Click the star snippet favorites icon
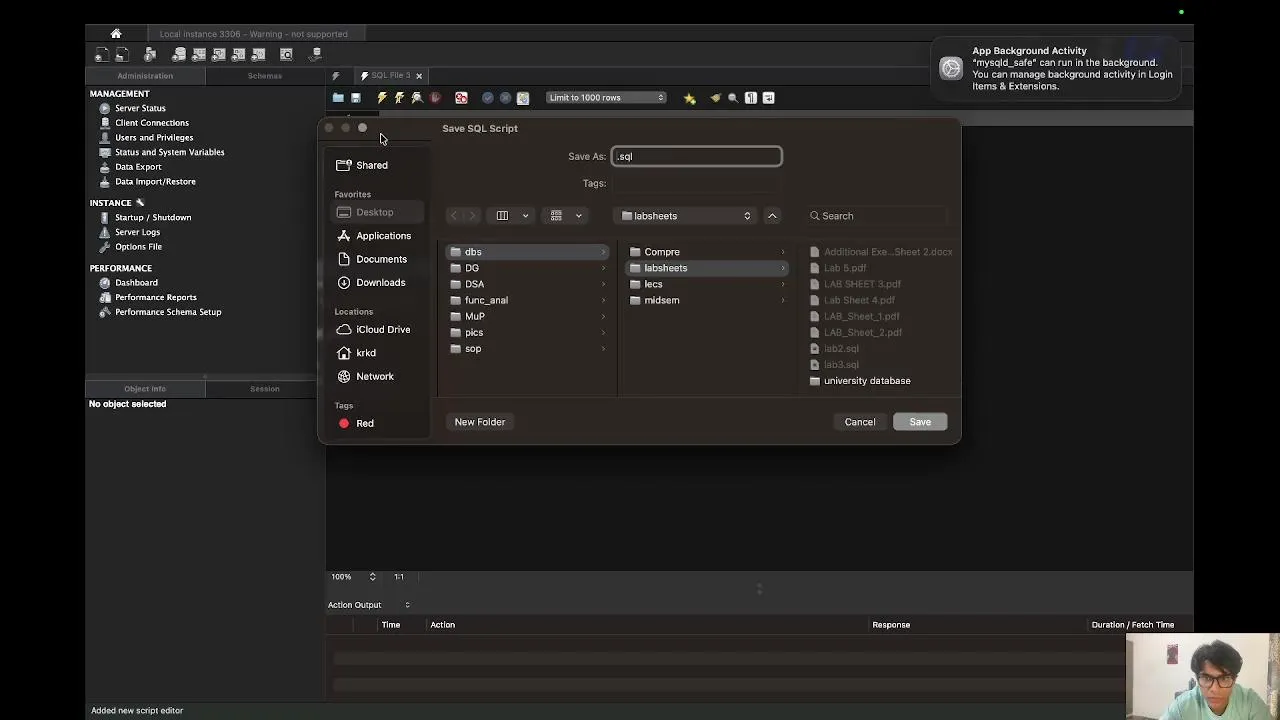Image resolution: width=1280 pixels, height=720 pixels. pyautogui.click(x=690, y=98)
